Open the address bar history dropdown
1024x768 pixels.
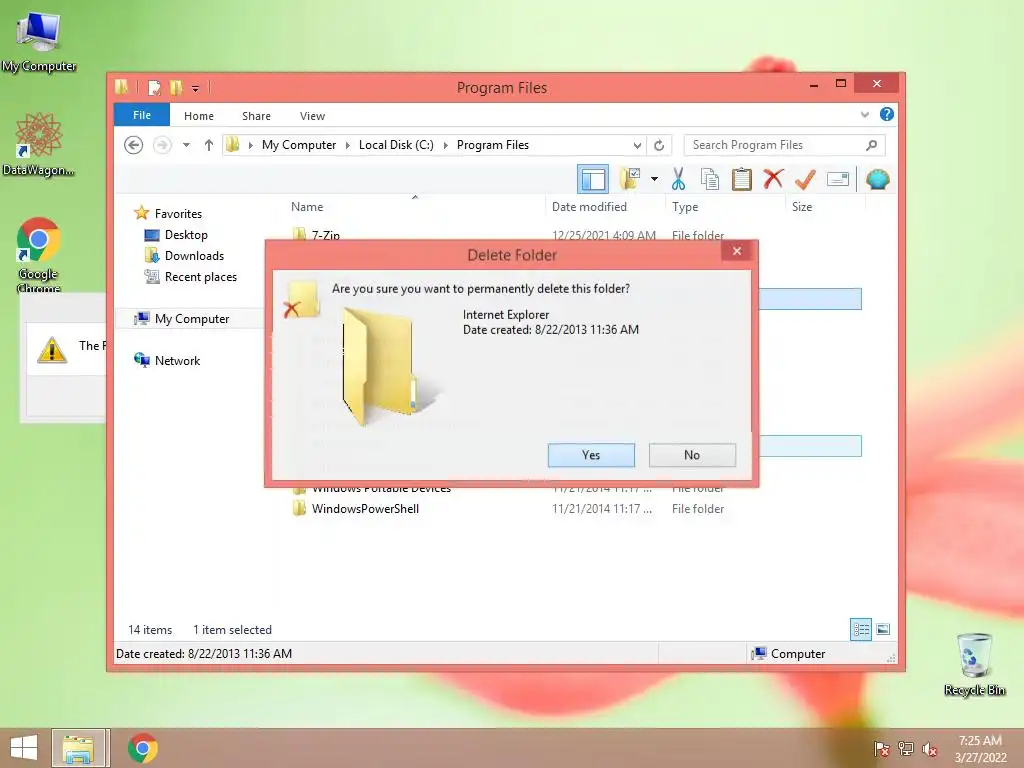[637, 145]
